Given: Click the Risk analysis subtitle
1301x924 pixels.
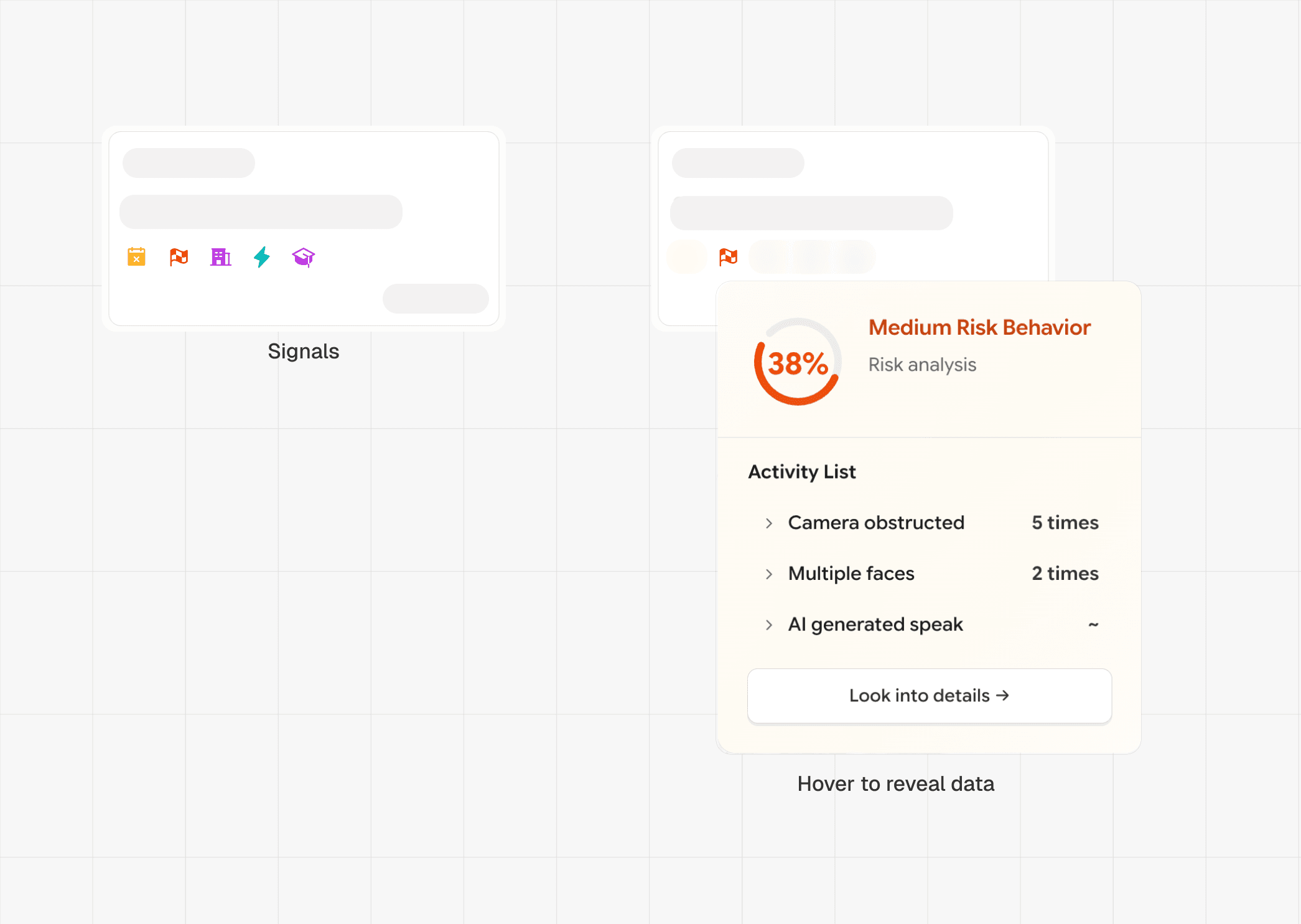Looking at the screenshot, I should click(x=922, y=365).
